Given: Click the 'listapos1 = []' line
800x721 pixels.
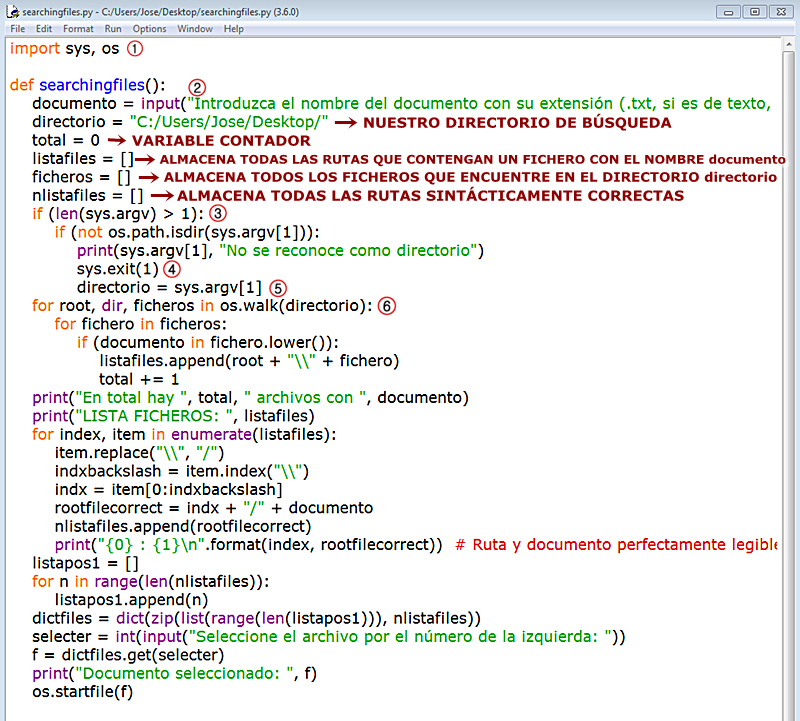Looking at the screenshot, I should click(85, 563).
